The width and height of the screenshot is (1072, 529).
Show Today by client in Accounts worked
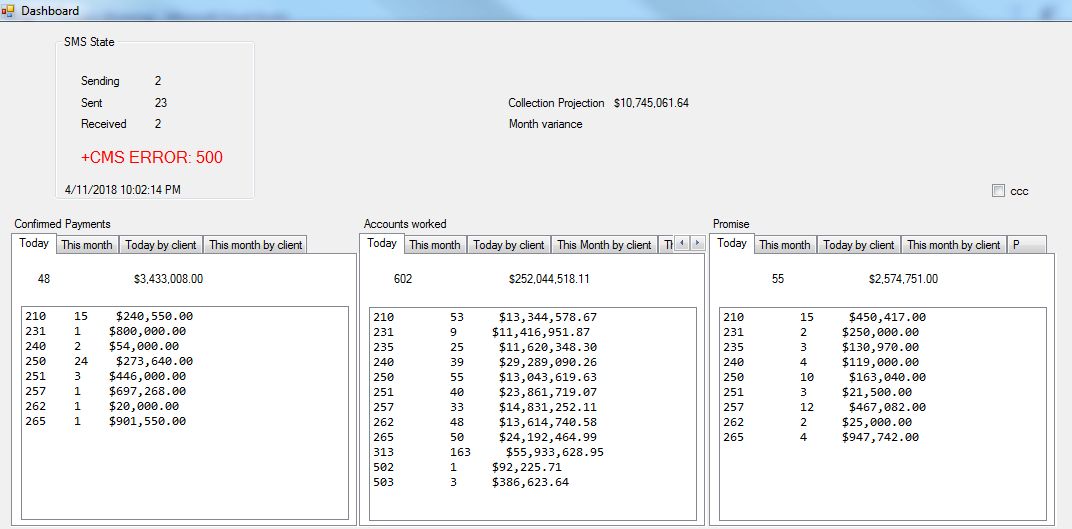click(x=509, y=245)
